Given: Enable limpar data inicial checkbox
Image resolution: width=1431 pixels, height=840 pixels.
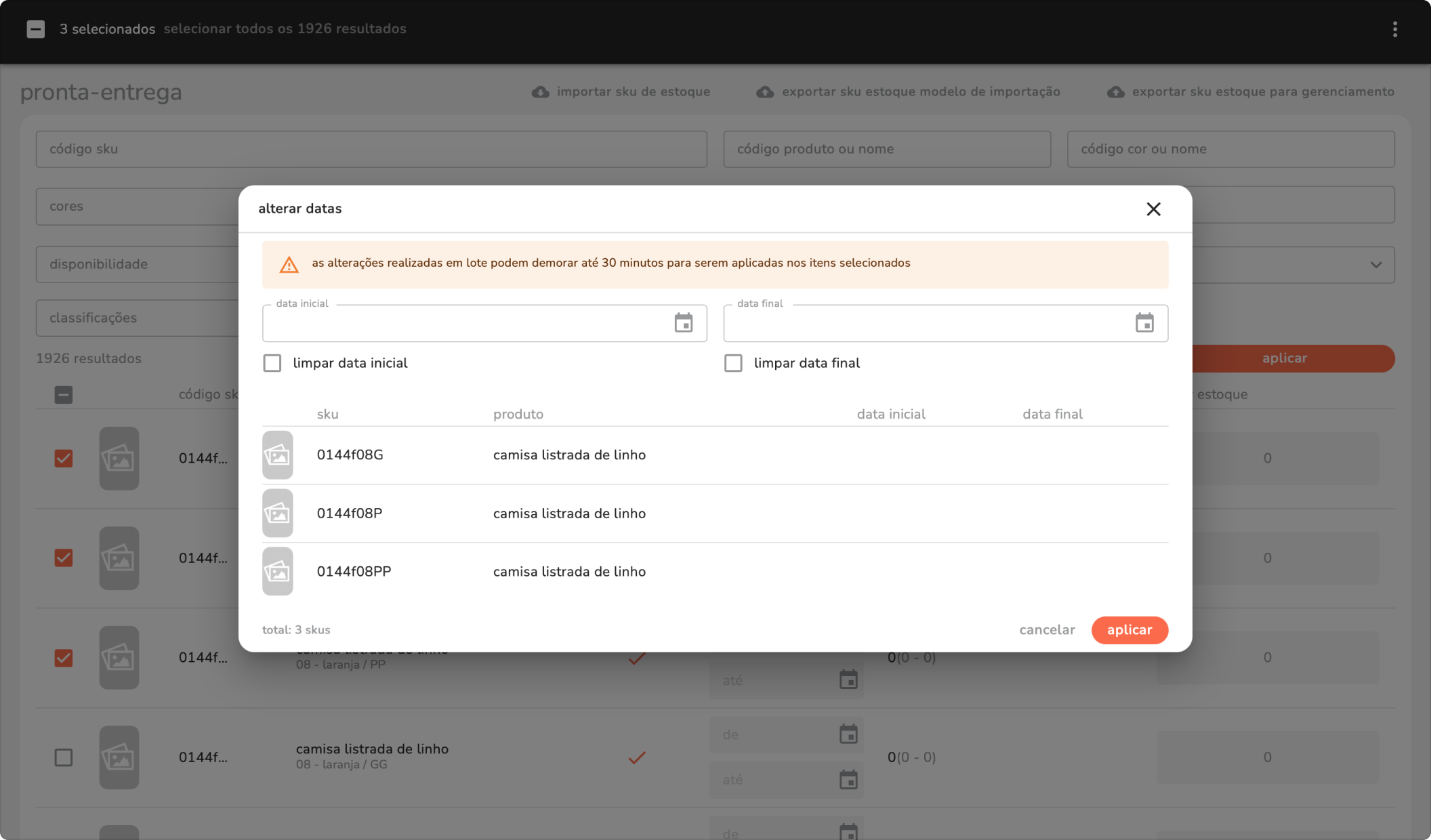Looking at the screenshot, I should point(272,363).
